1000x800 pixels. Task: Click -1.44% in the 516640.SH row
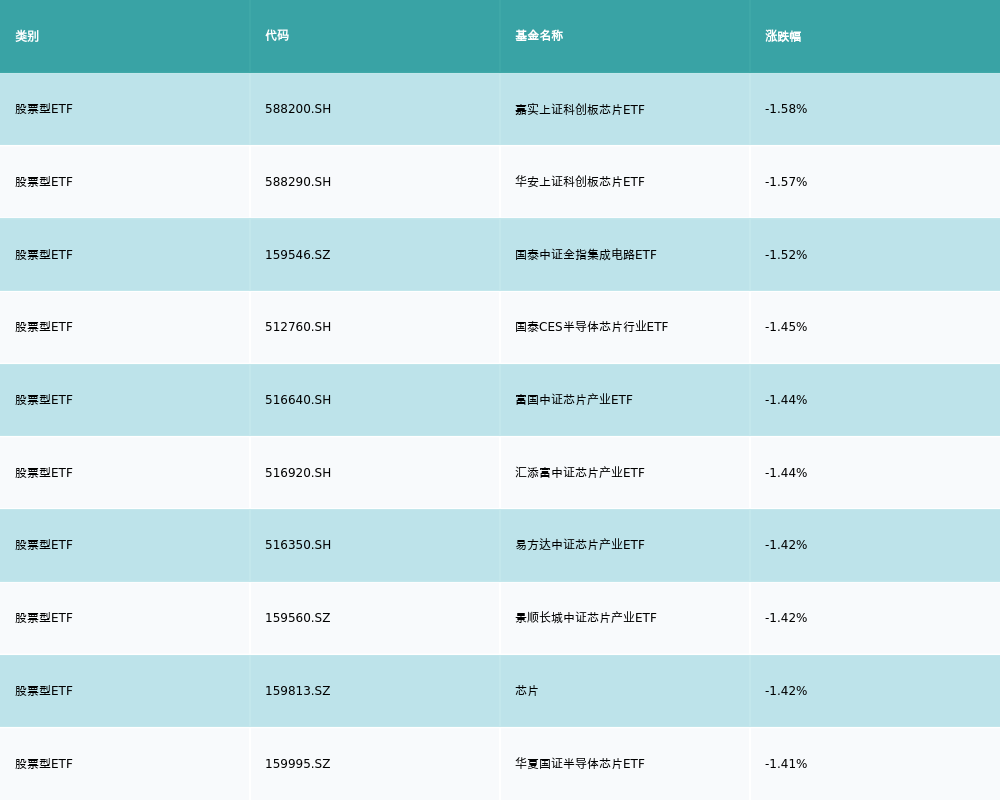tap(786, 400)
